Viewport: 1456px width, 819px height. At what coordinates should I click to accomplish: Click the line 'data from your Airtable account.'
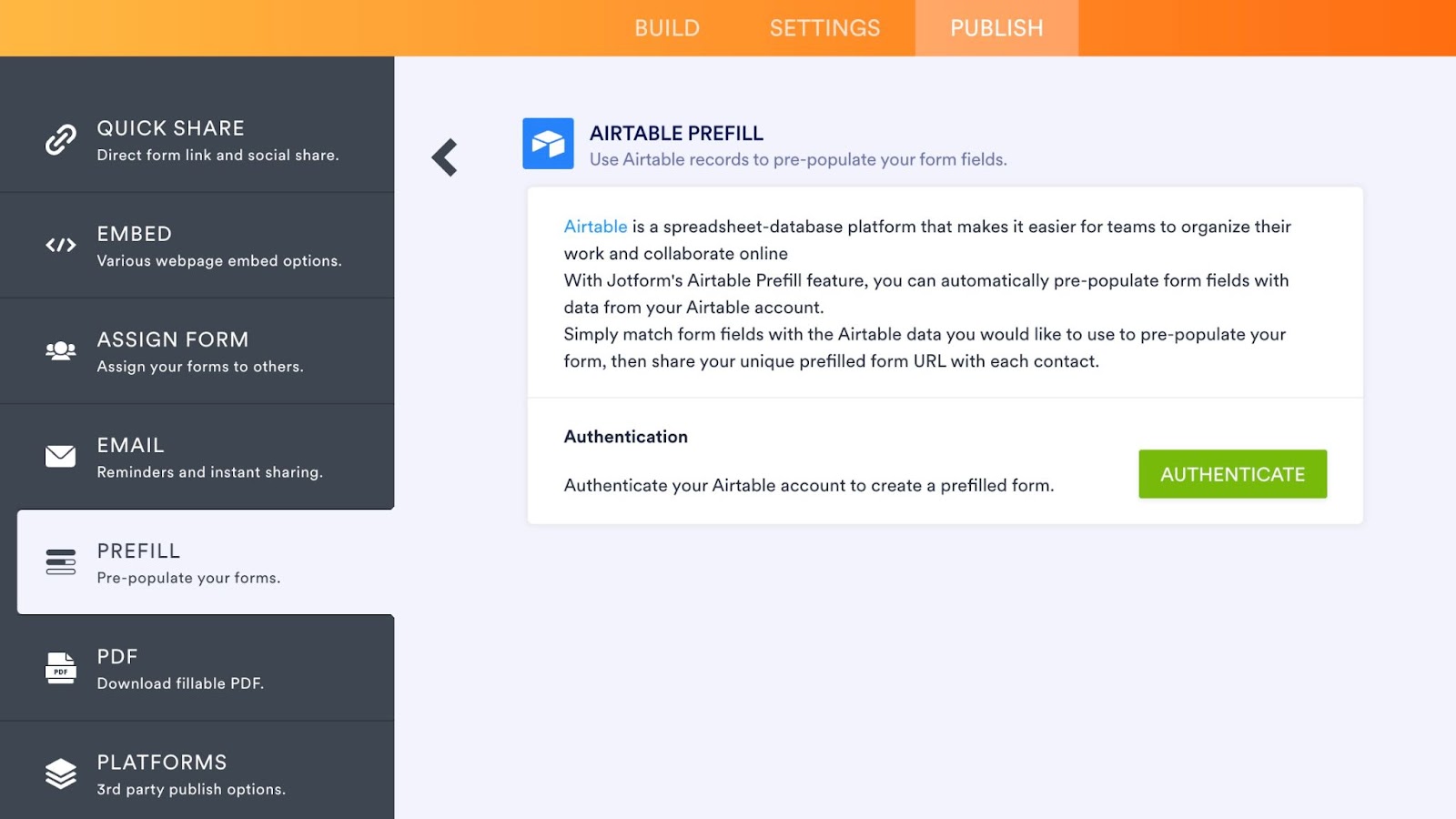[694, 308]
